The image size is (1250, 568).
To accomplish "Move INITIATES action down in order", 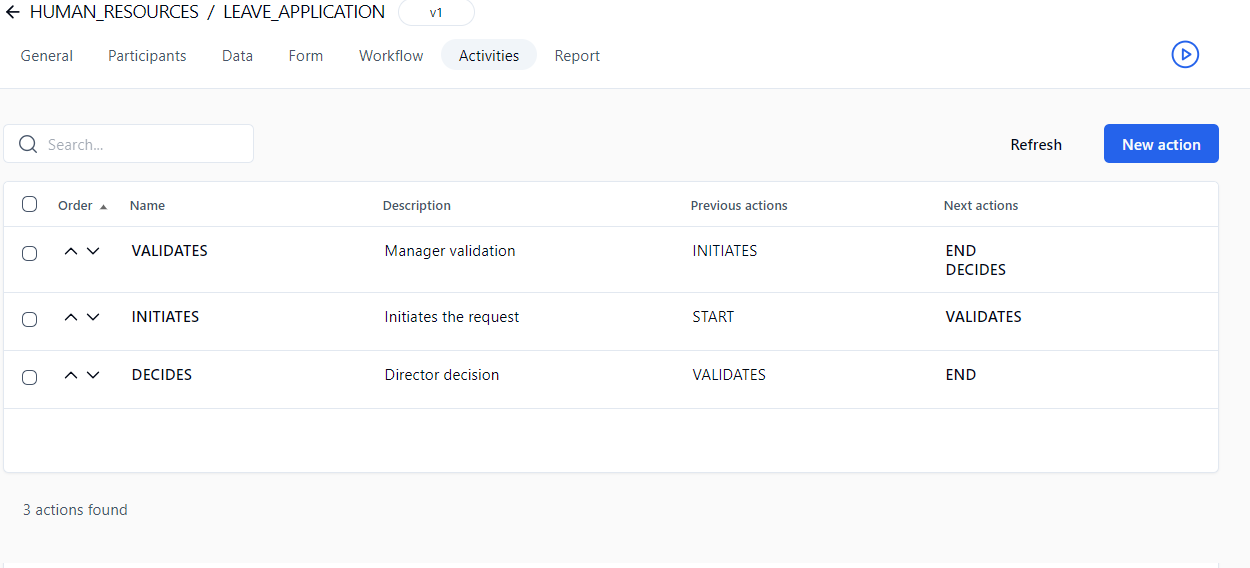I will click(93, 317).
